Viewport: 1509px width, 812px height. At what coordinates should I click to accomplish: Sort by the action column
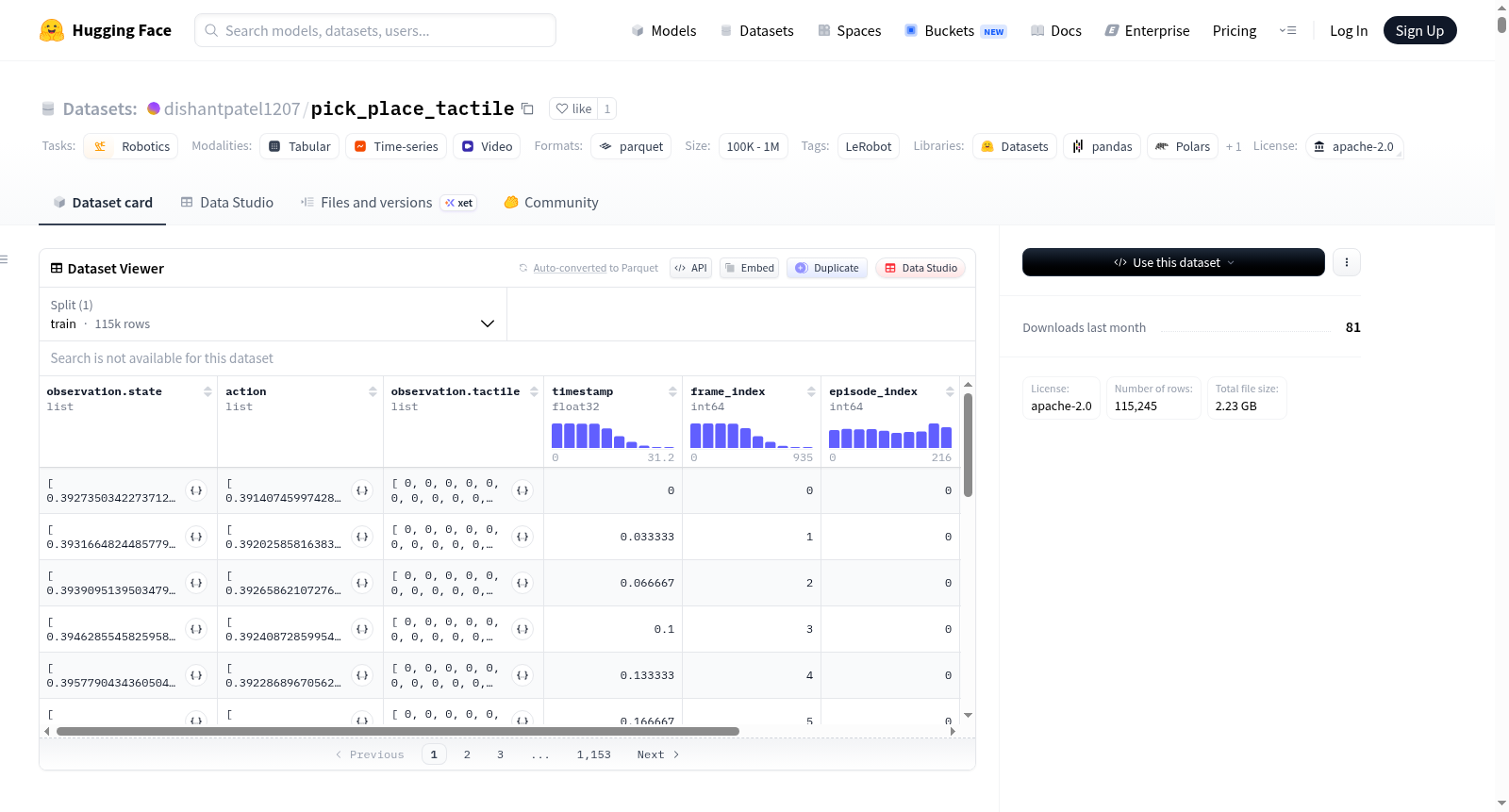[x=373, y=391]
